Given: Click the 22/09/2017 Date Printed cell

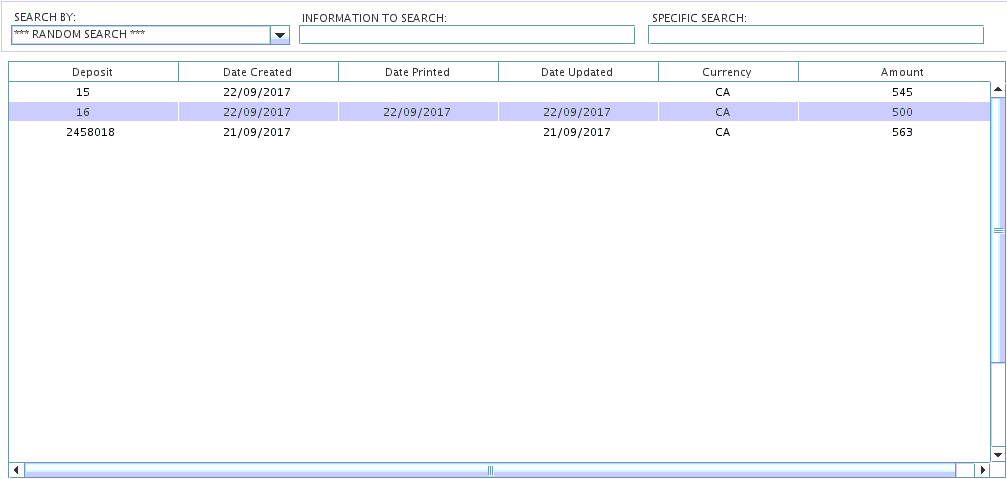Looking at the screenshot, I should [418, 112].
